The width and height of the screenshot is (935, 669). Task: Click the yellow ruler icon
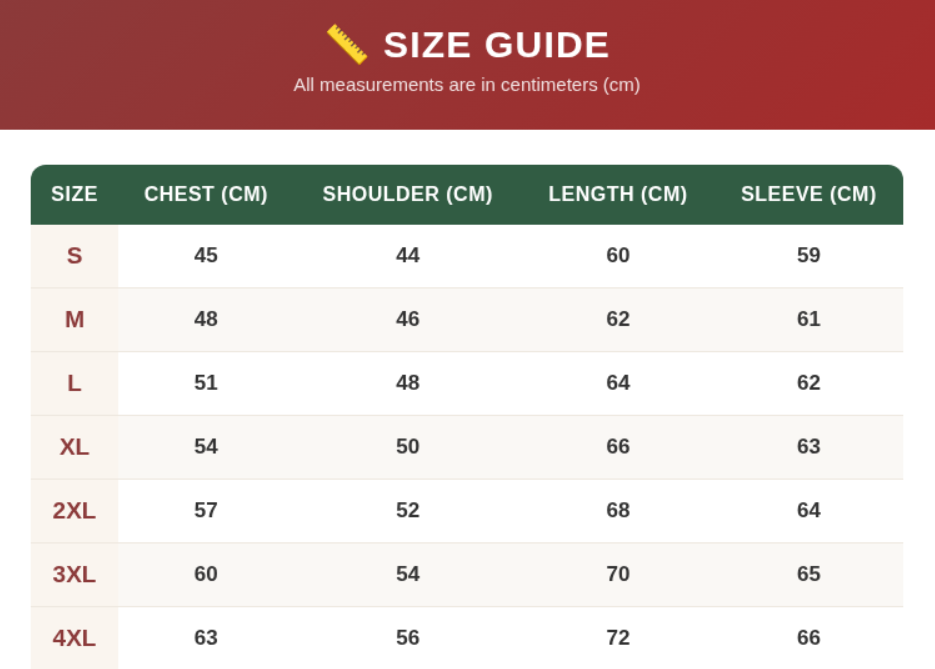347,45
